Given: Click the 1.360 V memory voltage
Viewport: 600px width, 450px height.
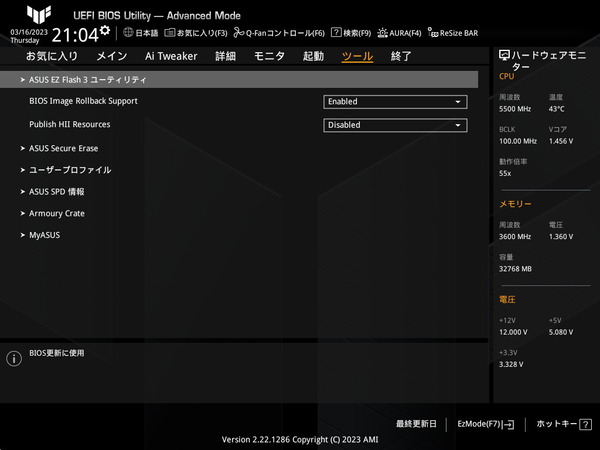Looking at the screenshot, I should pyautogui.click(x=561, y=236).
